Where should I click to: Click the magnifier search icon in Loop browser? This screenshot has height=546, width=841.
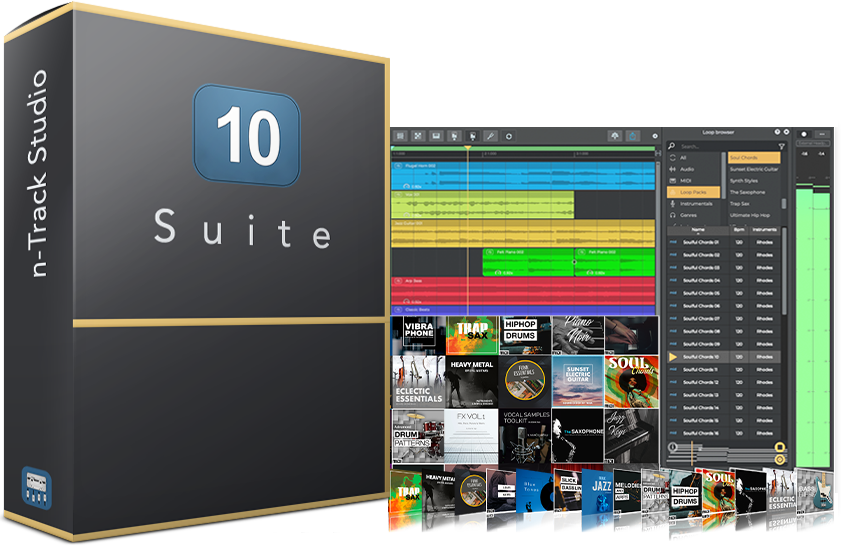pos(672,146)
